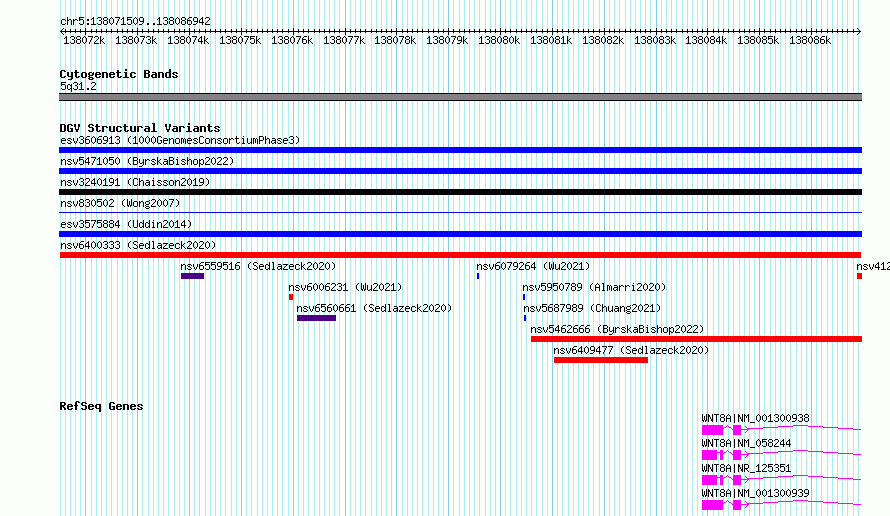Open transcript label WNT8A|NR_125351
Image resolution: width=890 pixels, height=516 pixels.
(x=746, y=468)
